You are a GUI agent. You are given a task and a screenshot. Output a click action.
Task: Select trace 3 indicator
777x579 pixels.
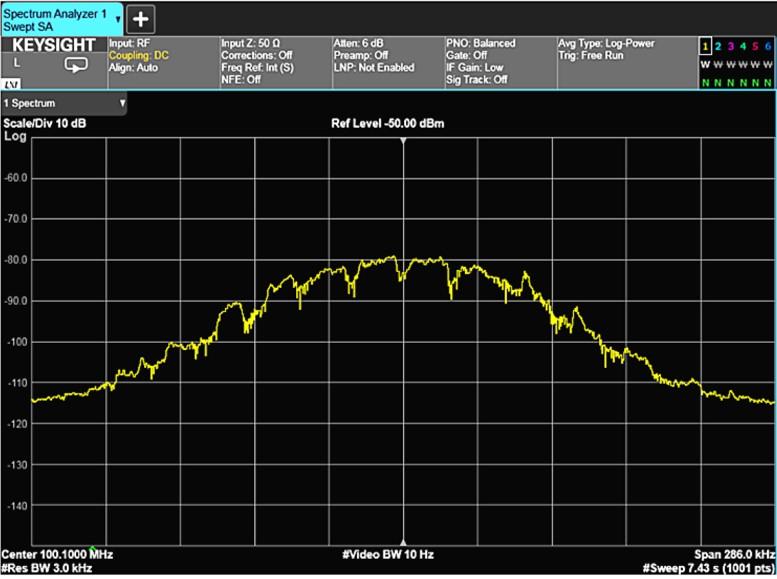click(730, 47)
